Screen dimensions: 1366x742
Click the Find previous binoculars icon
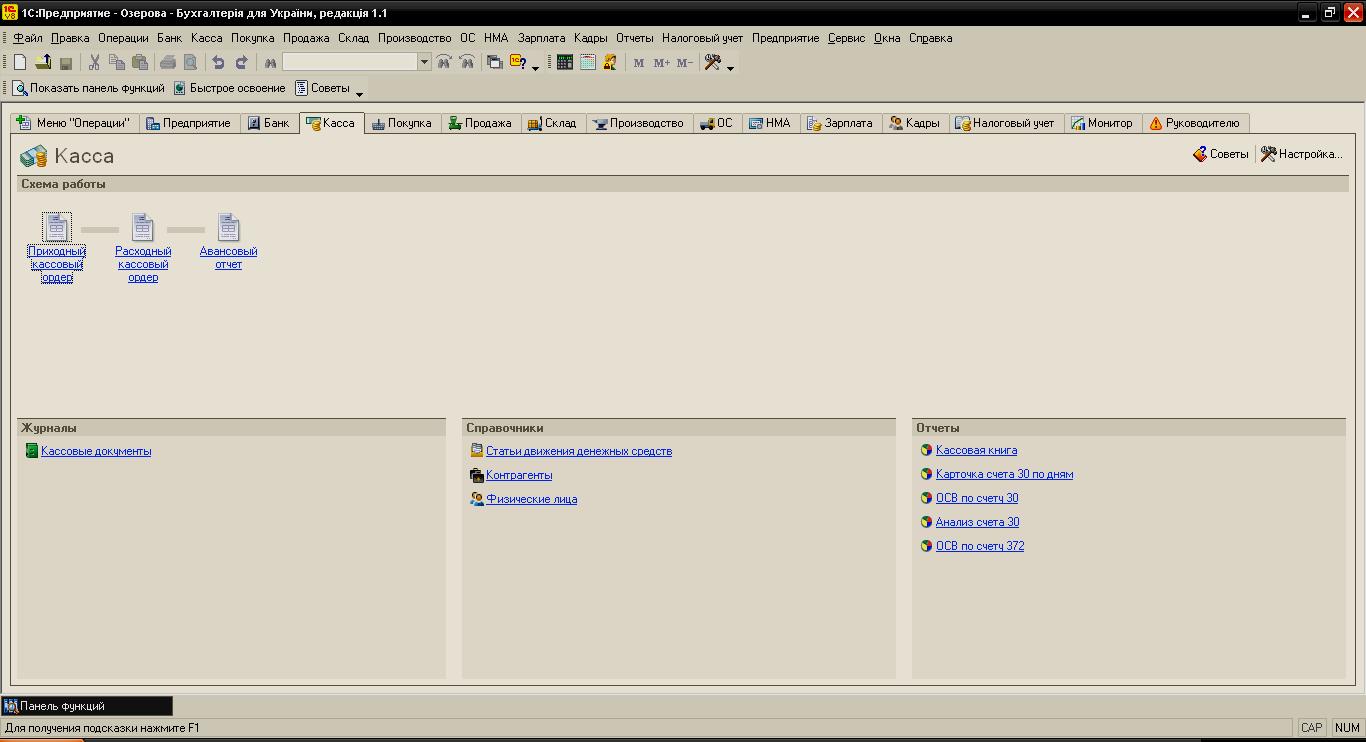coord(467,62)
